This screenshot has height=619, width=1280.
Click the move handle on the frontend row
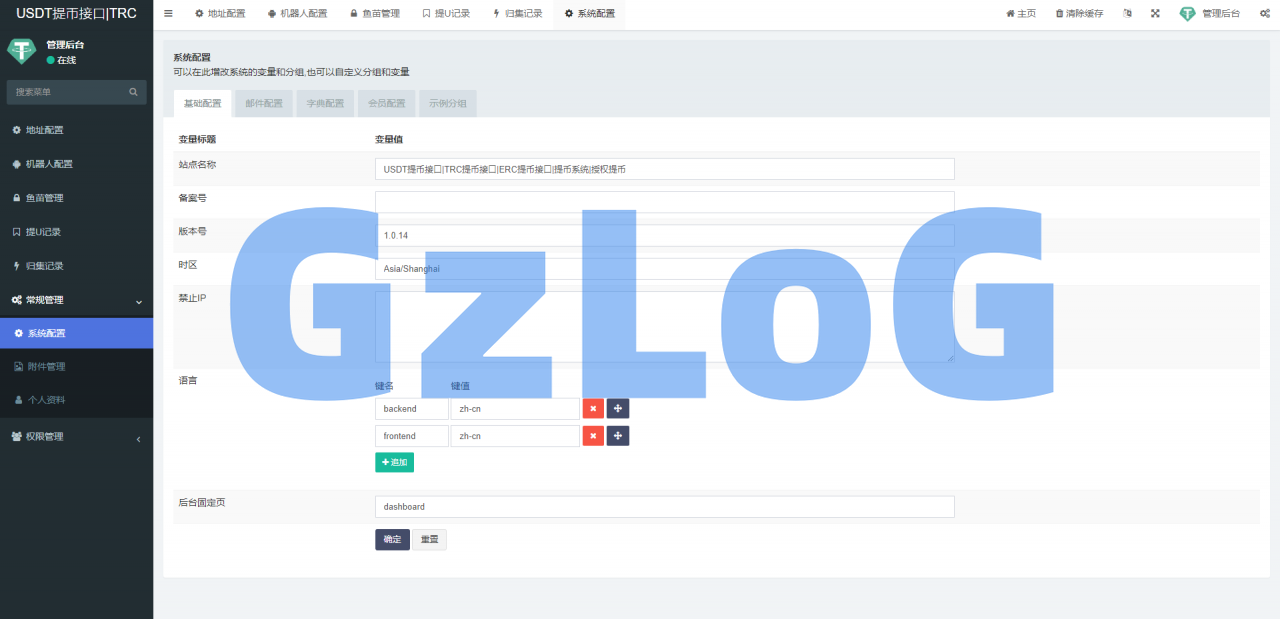(618, 436)
